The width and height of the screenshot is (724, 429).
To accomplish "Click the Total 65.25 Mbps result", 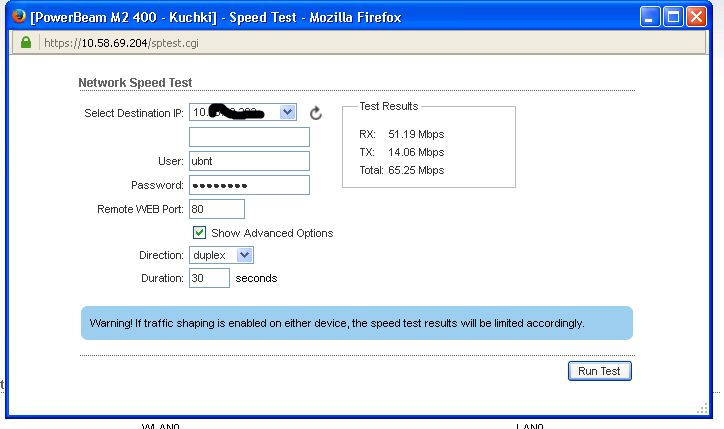I will tap(401, 170).
